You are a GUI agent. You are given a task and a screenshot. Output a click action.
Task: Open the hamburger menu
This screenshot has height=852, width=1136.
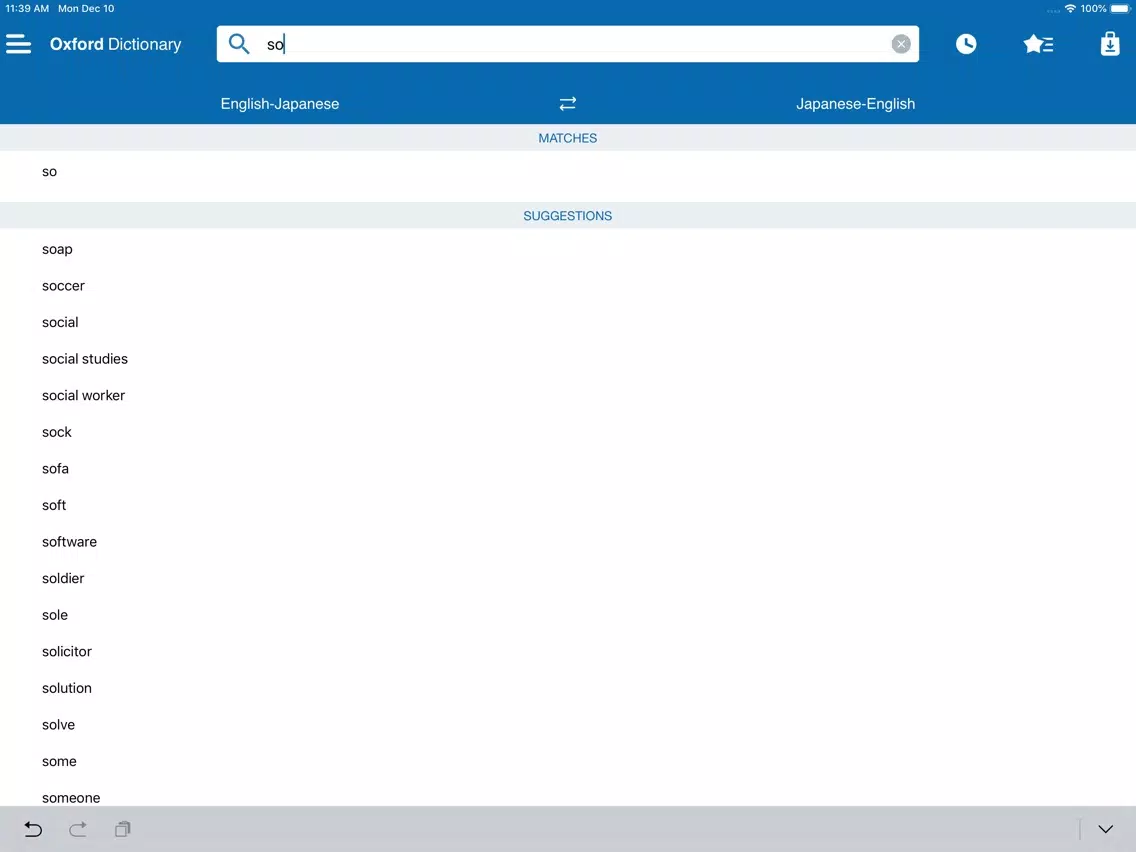point(19,44)
